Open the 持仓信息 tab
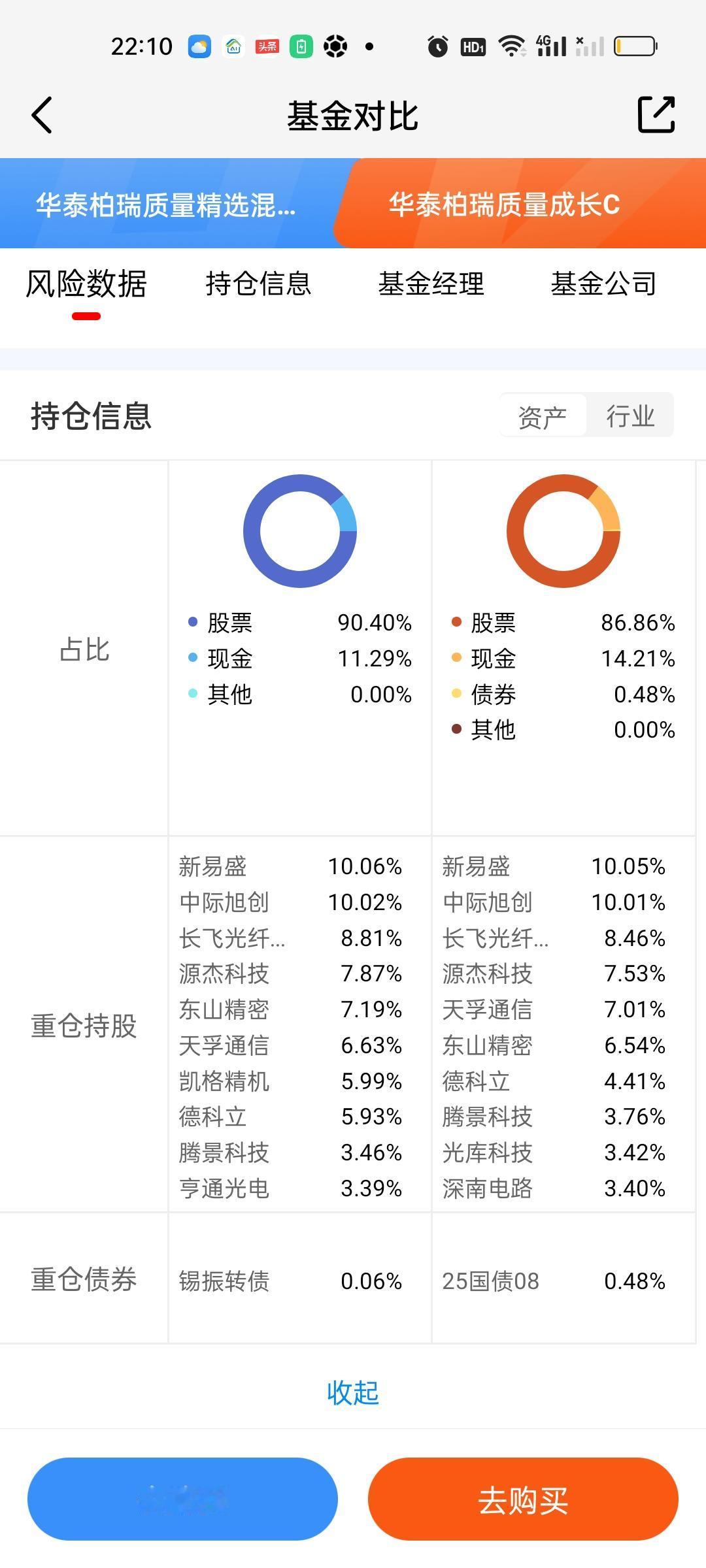The image size is (706, 1568). tap(258, 284)
